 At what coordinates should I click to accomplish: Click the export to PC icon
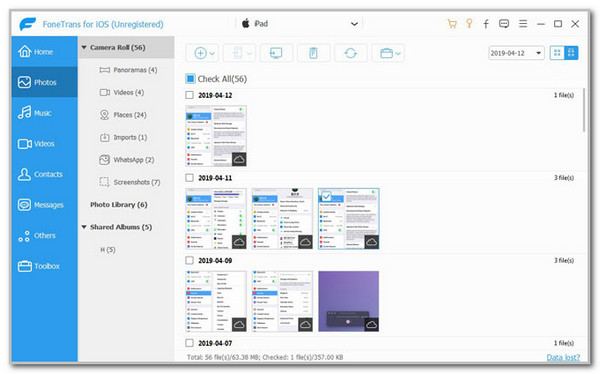(276, 53)
